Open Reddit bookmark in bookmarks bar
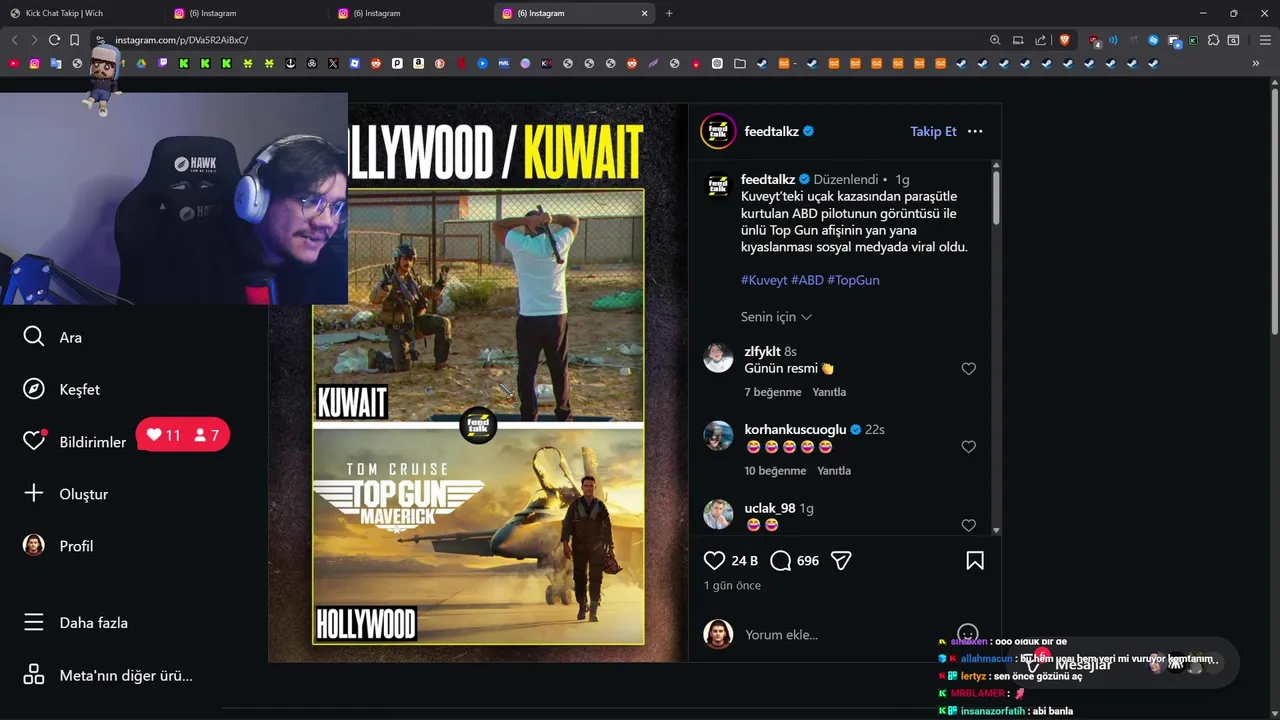Screen dimensions: 1280x720 tap(376, 63)
